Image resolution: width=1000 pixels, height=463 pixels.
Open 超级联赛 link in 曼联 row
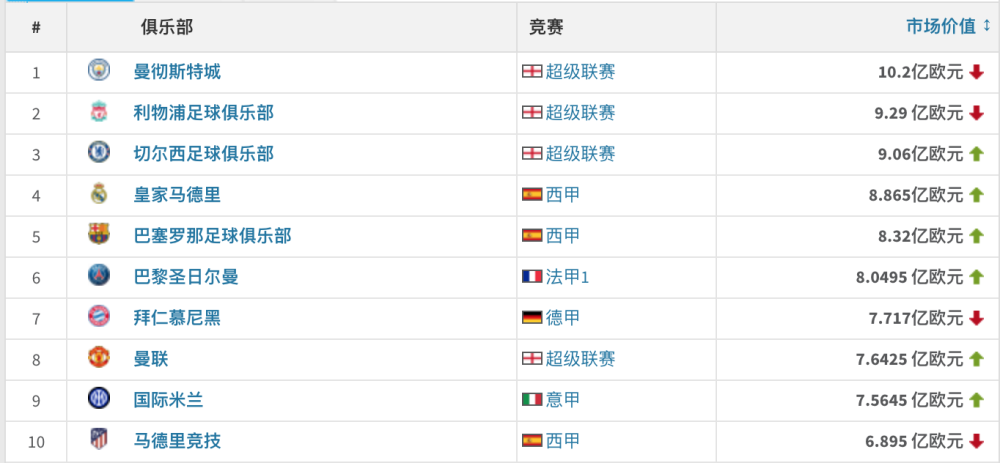[x=580, y=359]
